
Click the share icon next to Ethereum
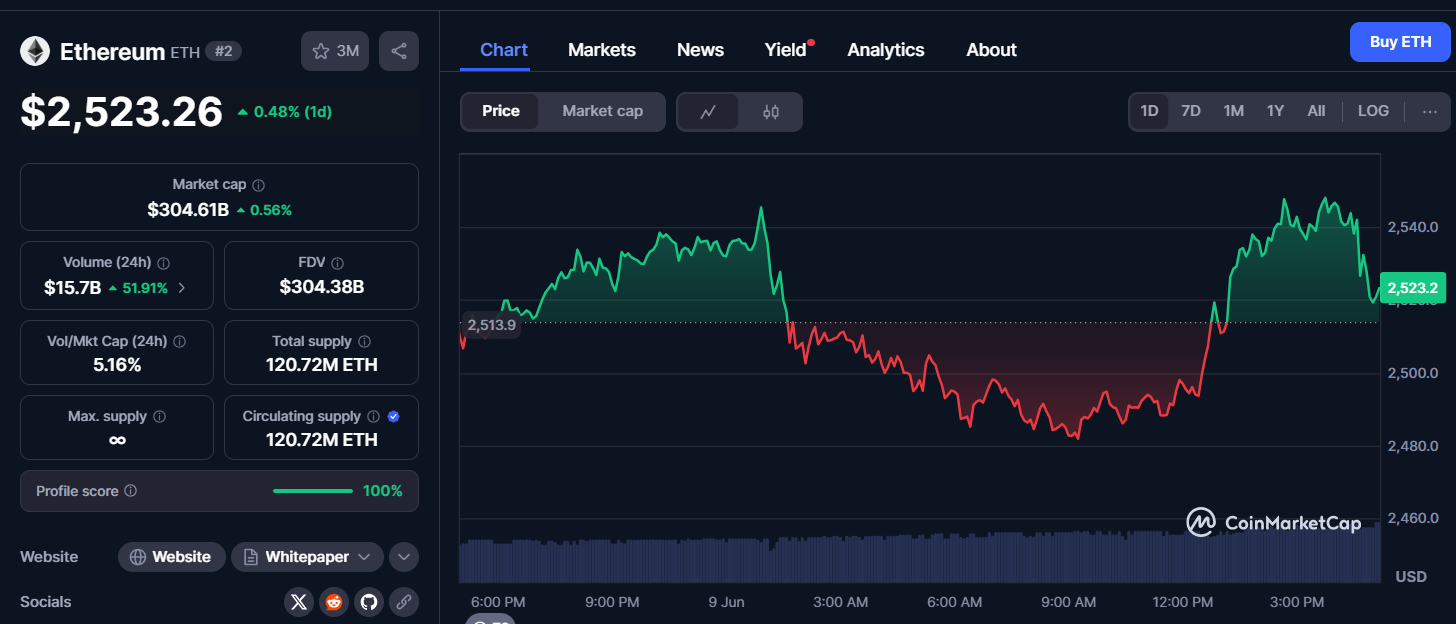click(x=398, y=51)
